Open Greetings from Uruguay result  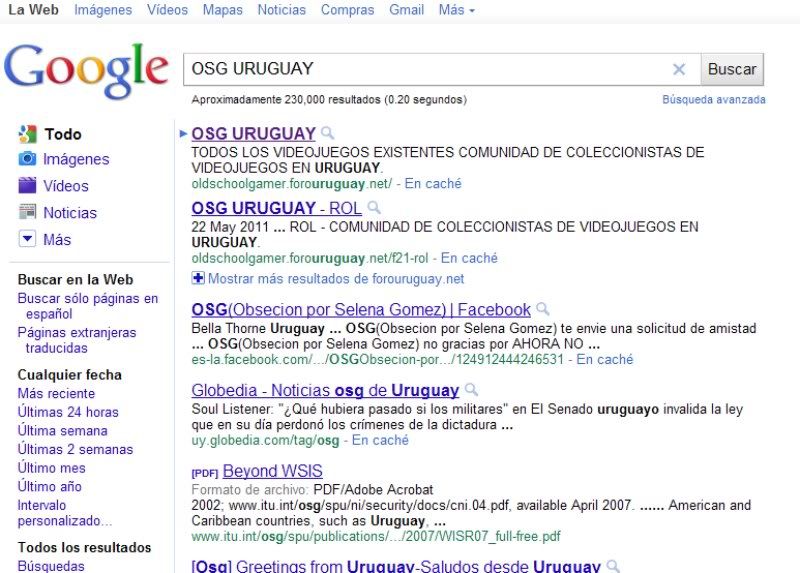click(x=396, y=565)
